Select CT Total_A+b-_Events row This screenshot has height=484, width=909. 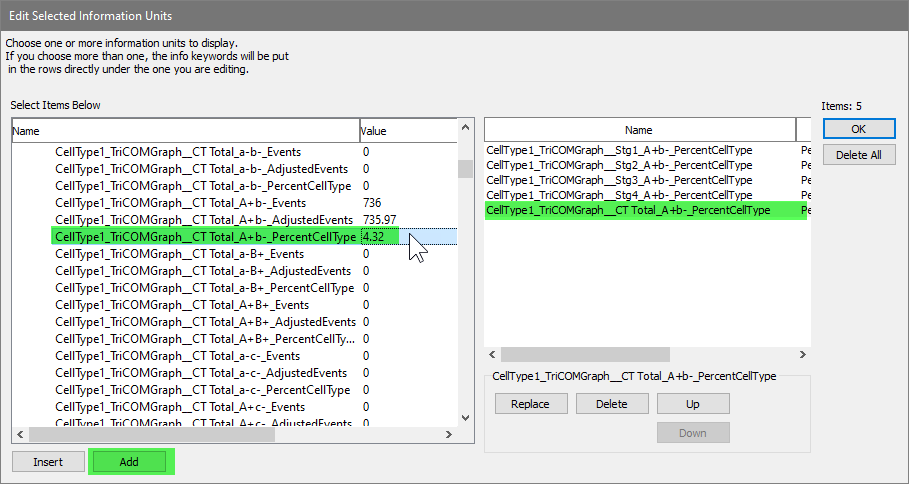pyautogui.click(x=181, y=203)
